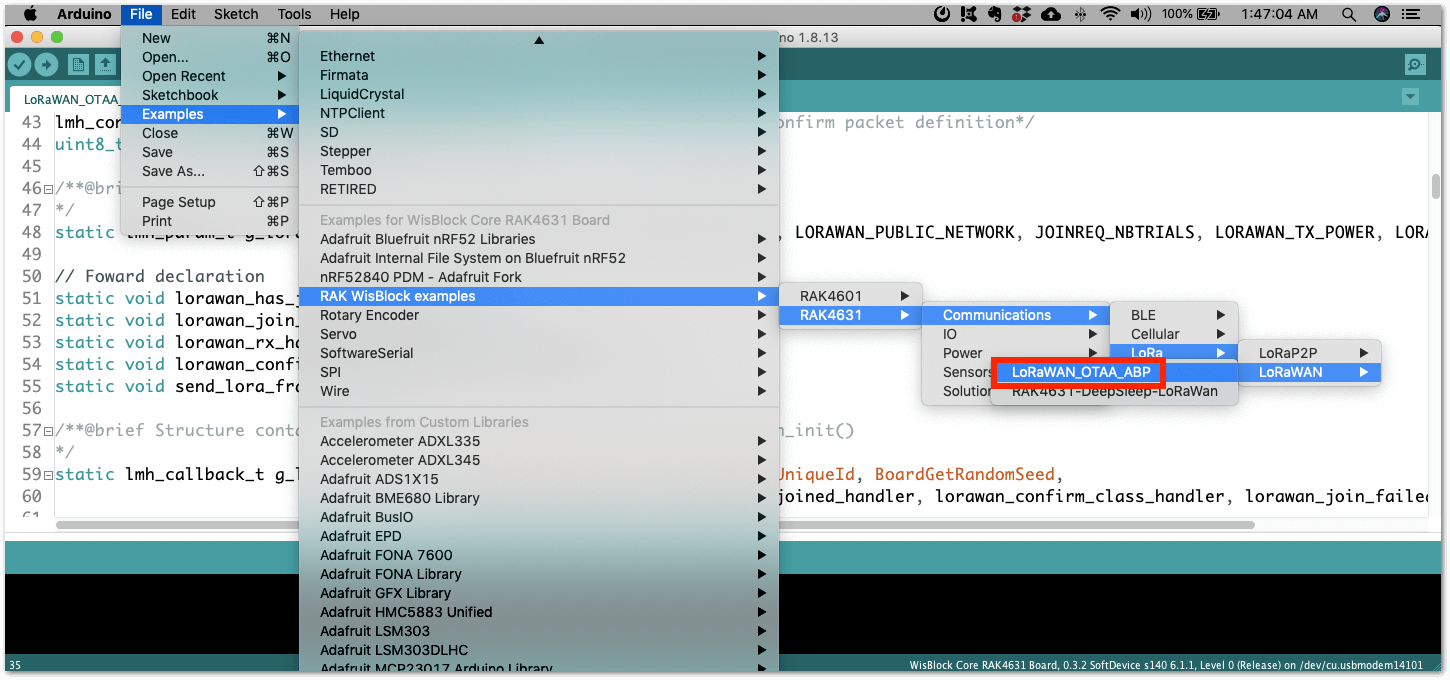The height and width of the screenshot is (680, 1450).
Task: Click the Verify checkmark toolbar icon
Action: click(x=19, y=64)
